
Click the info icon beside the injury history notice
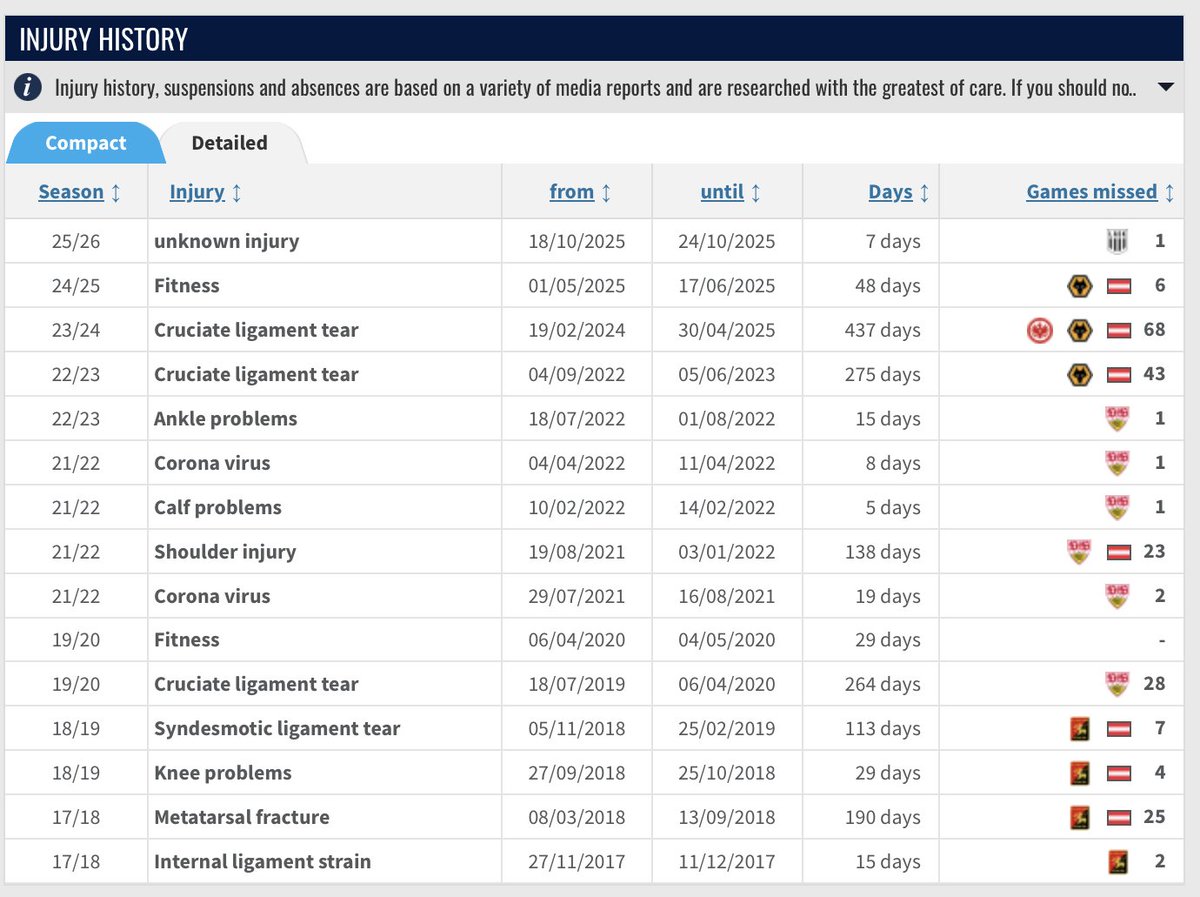pos(28,88)
